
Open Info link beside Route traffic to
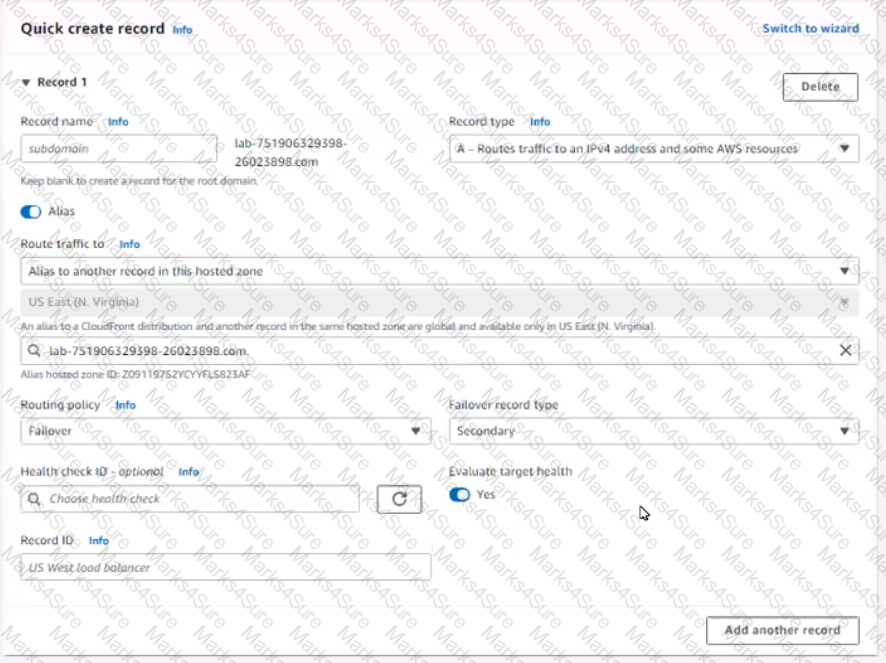pyautogui.click(x=129, y=244)
